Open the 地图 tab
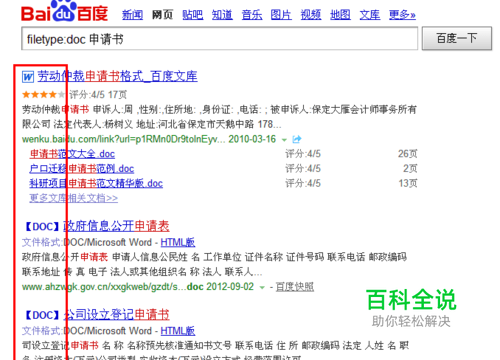 (x=340, y=15)
